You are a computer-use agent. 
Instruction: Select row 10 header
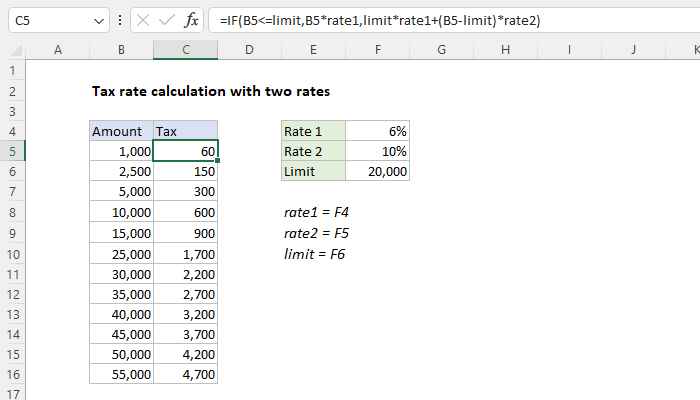pos(12,254)
